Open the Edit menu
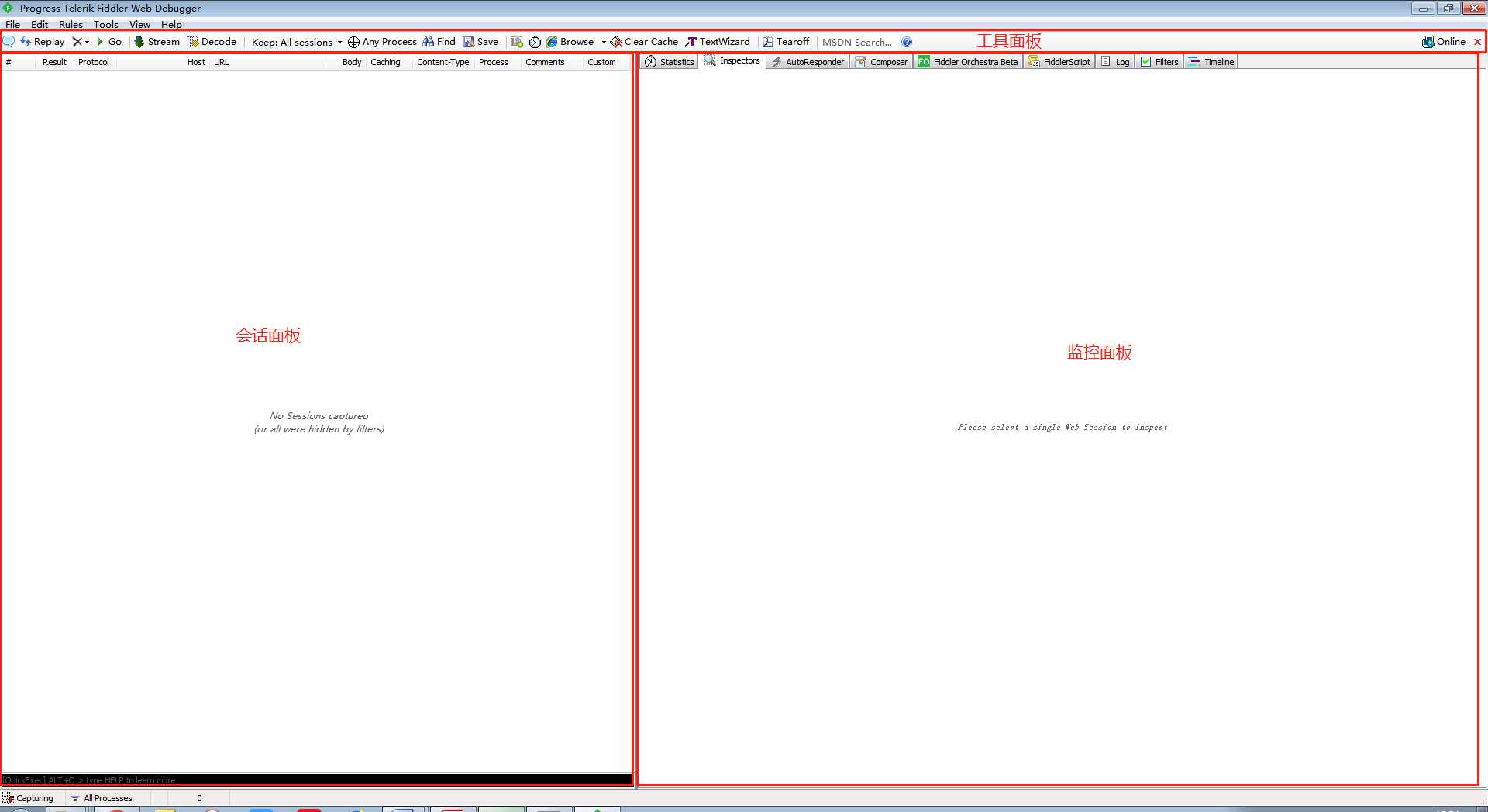Viewport: 1488px width, 812px height. (x=40, y=24)
